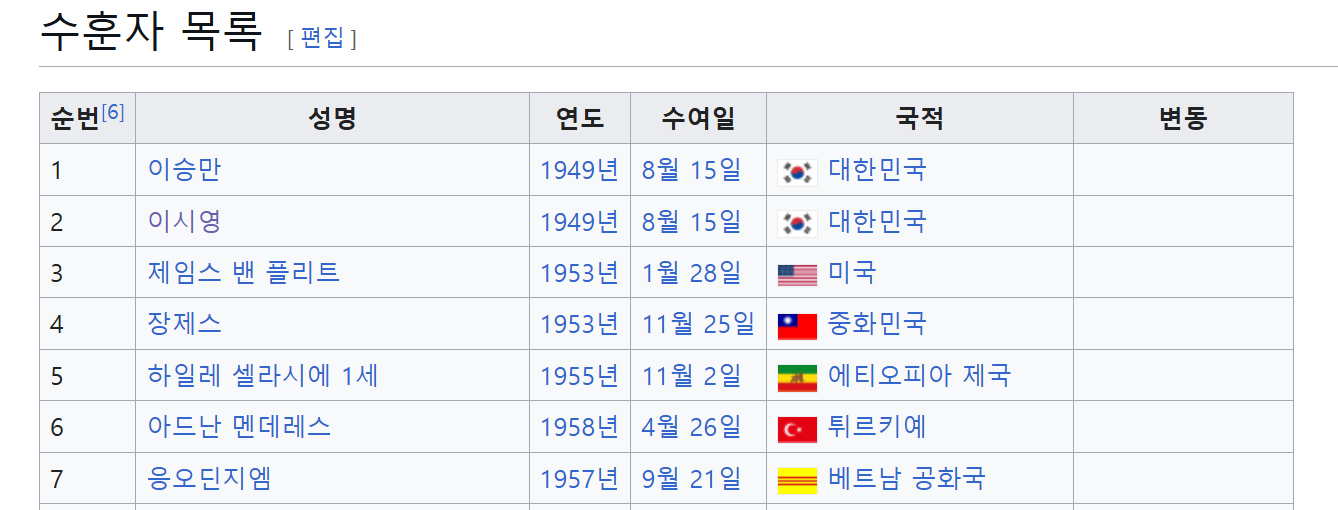Click 1949년 in the 이승만 row
The height and width of the screenshot is (510, 1338).
580,170
